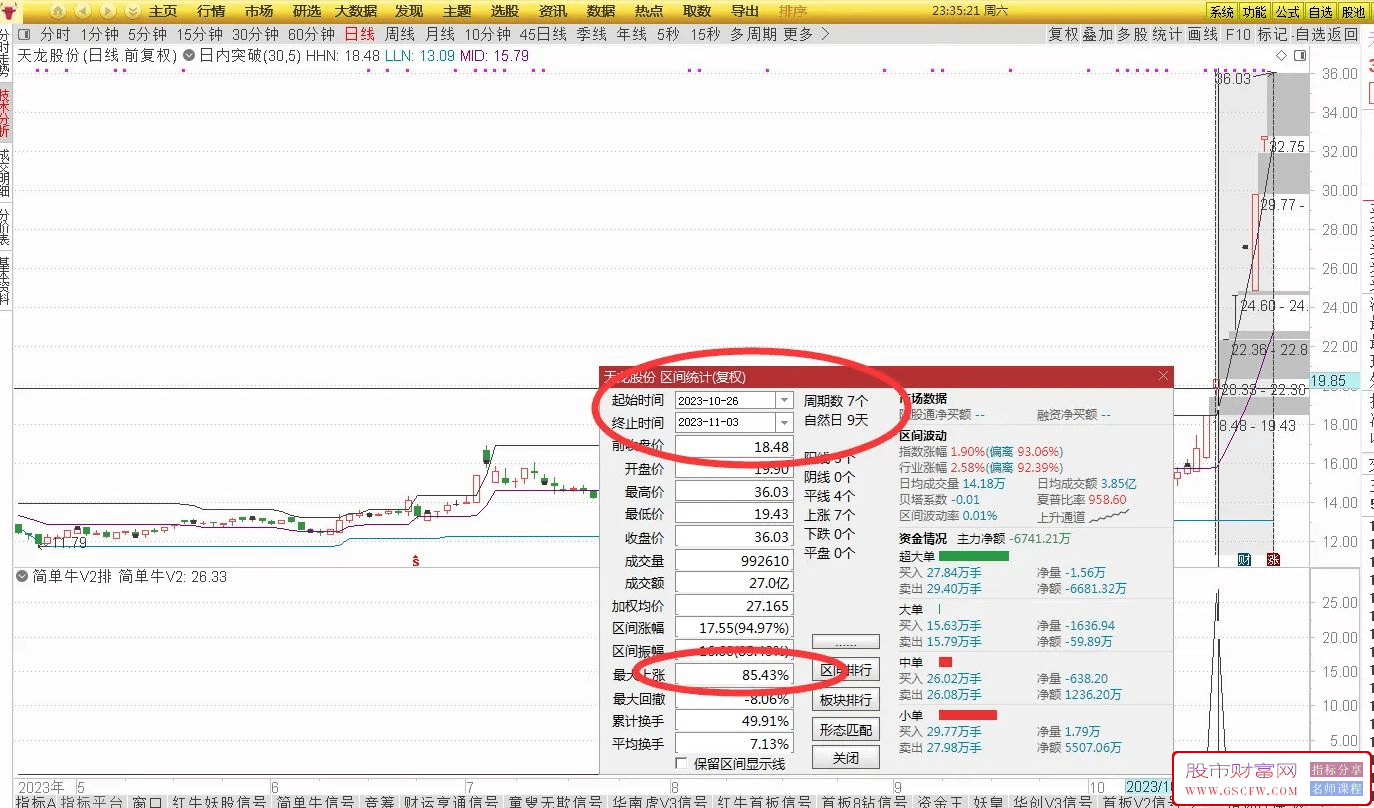
Task: Click the 自选 button top right
Action: [x=1321, y=12]
